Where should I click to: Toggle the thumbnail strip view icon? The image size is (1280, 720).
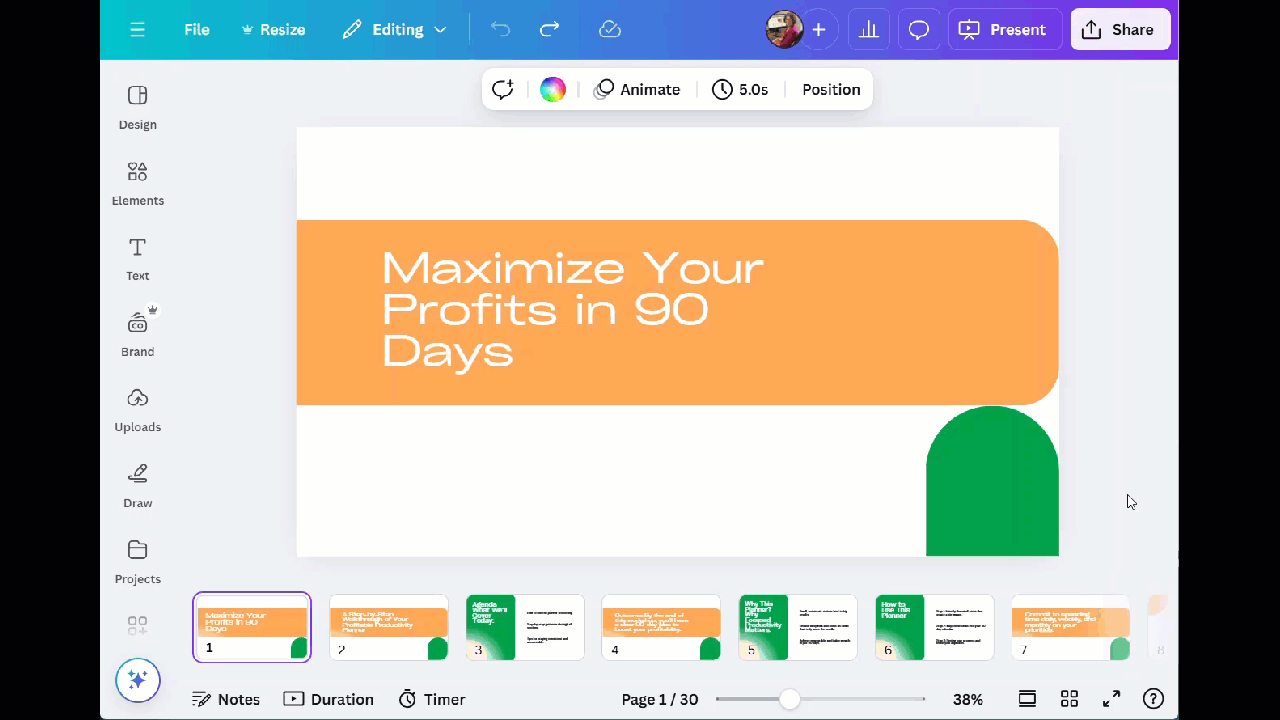1027,699
